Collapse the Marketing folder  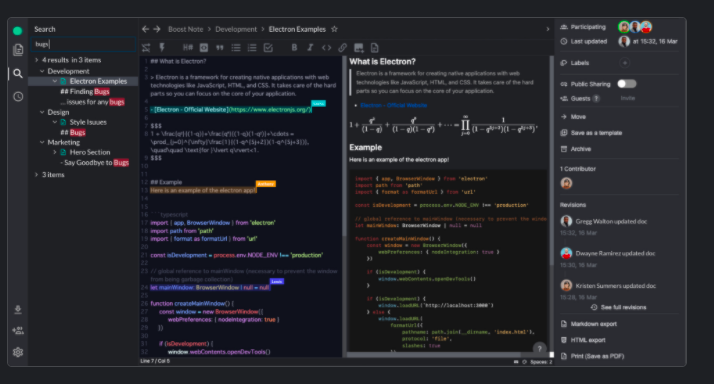[x=42, y=142]
